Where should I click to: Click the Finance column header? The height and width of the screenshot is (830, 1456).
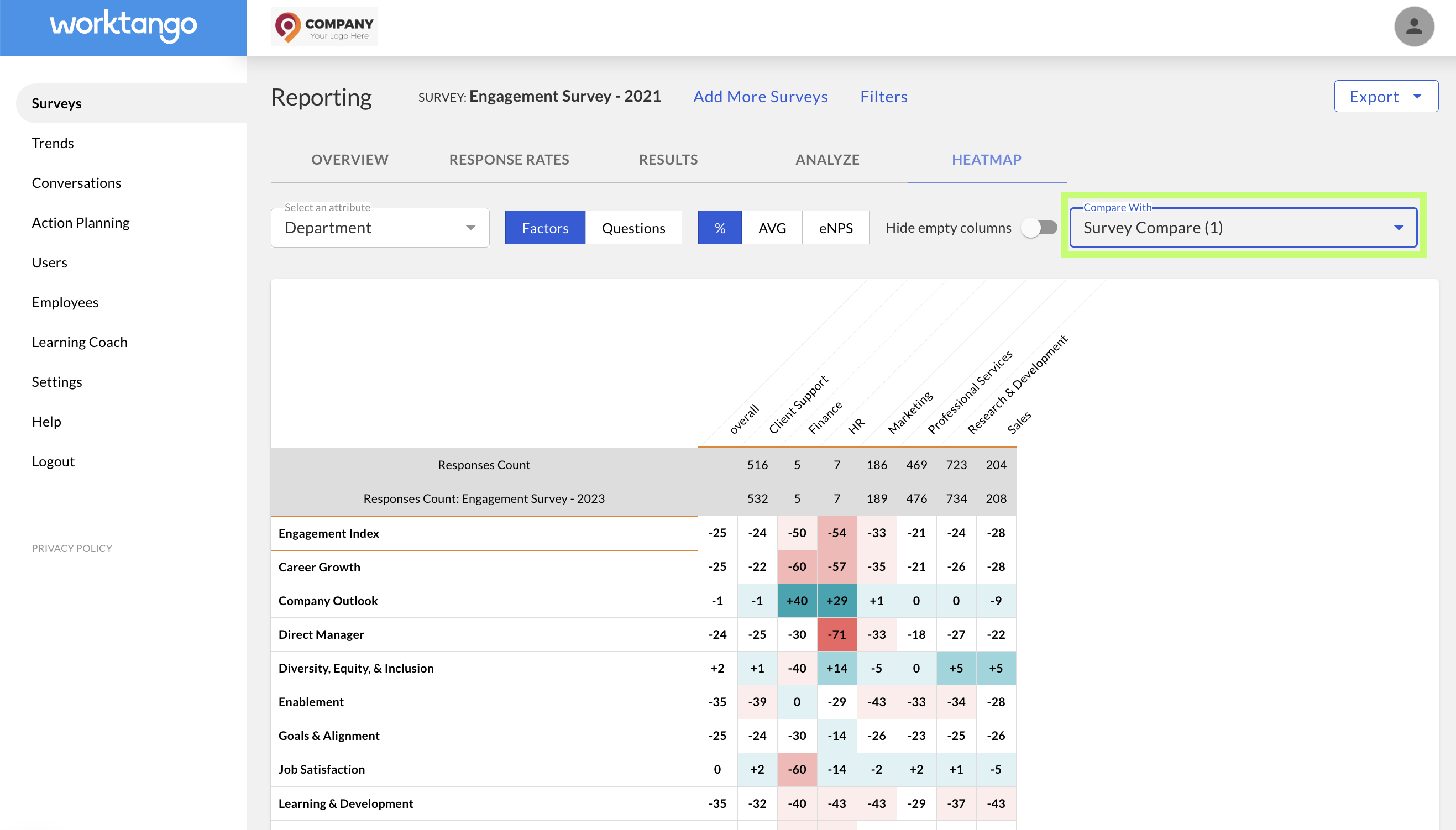click(x=825, y=418)
